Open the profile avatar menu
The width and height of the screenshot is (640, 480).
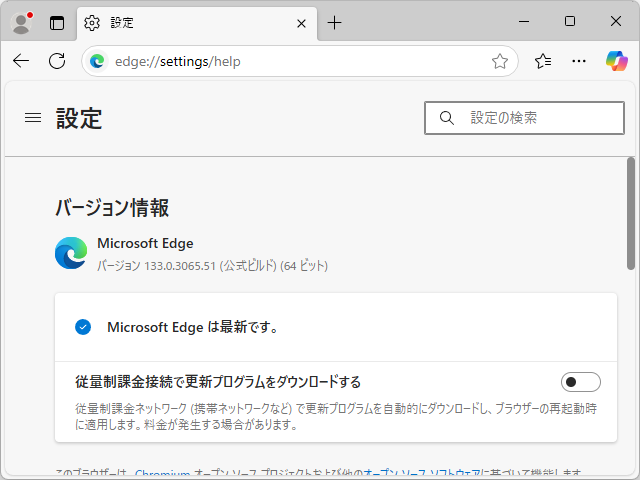[21, 23]
